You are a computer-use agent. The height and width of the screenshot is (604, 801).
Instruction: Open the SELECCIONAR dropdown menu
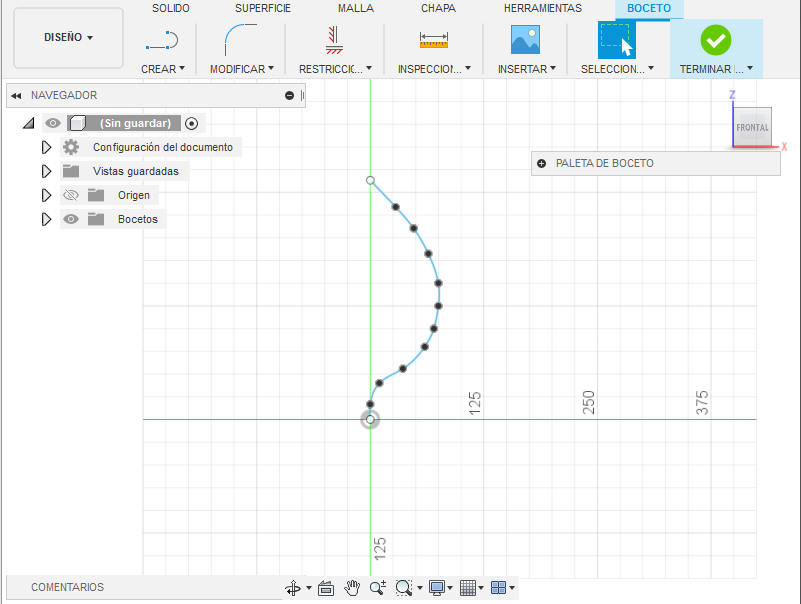pyautogui.click(x=617, y=69)
